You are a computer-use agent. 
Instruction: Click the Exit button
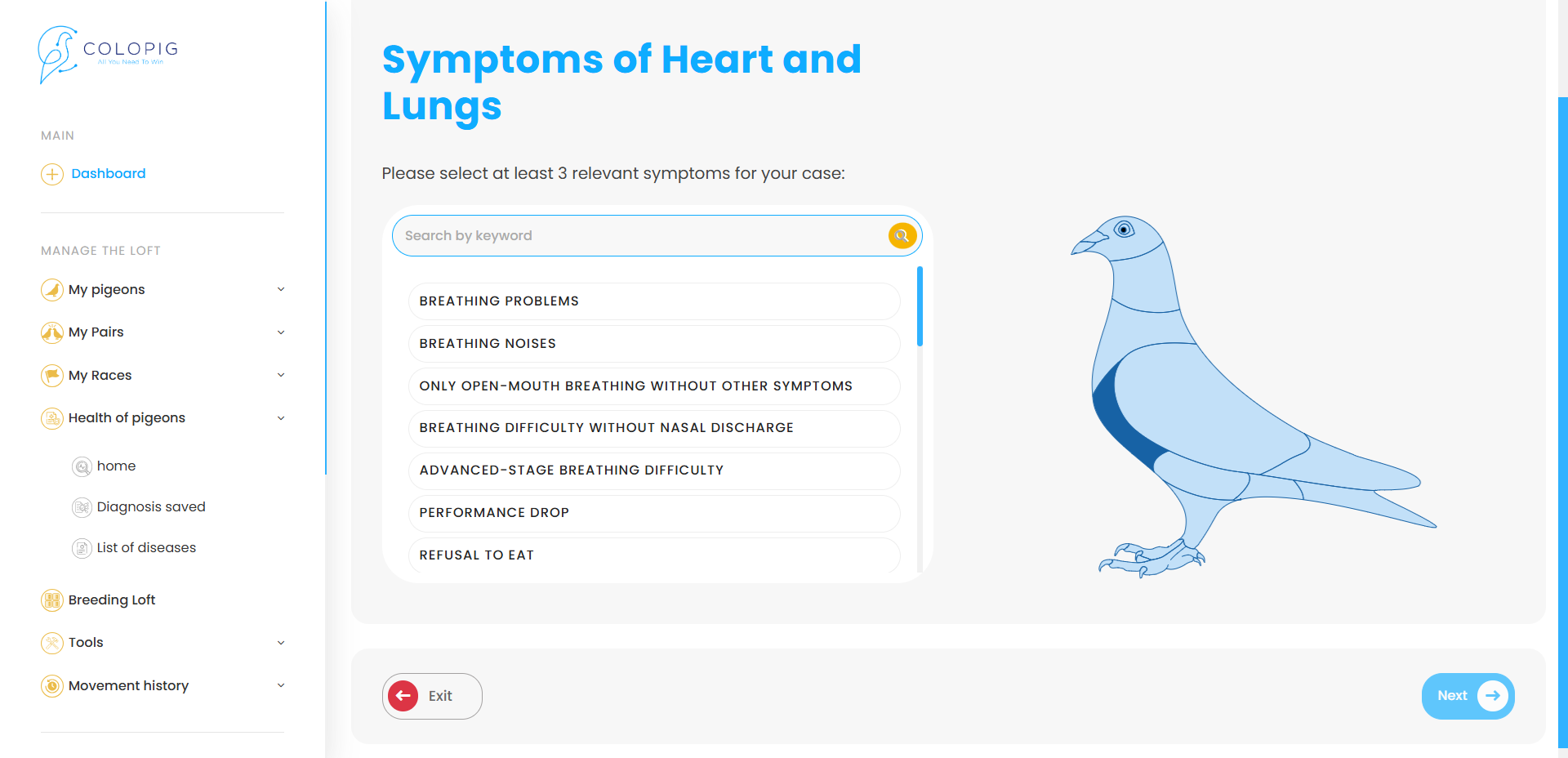point(432,696)
